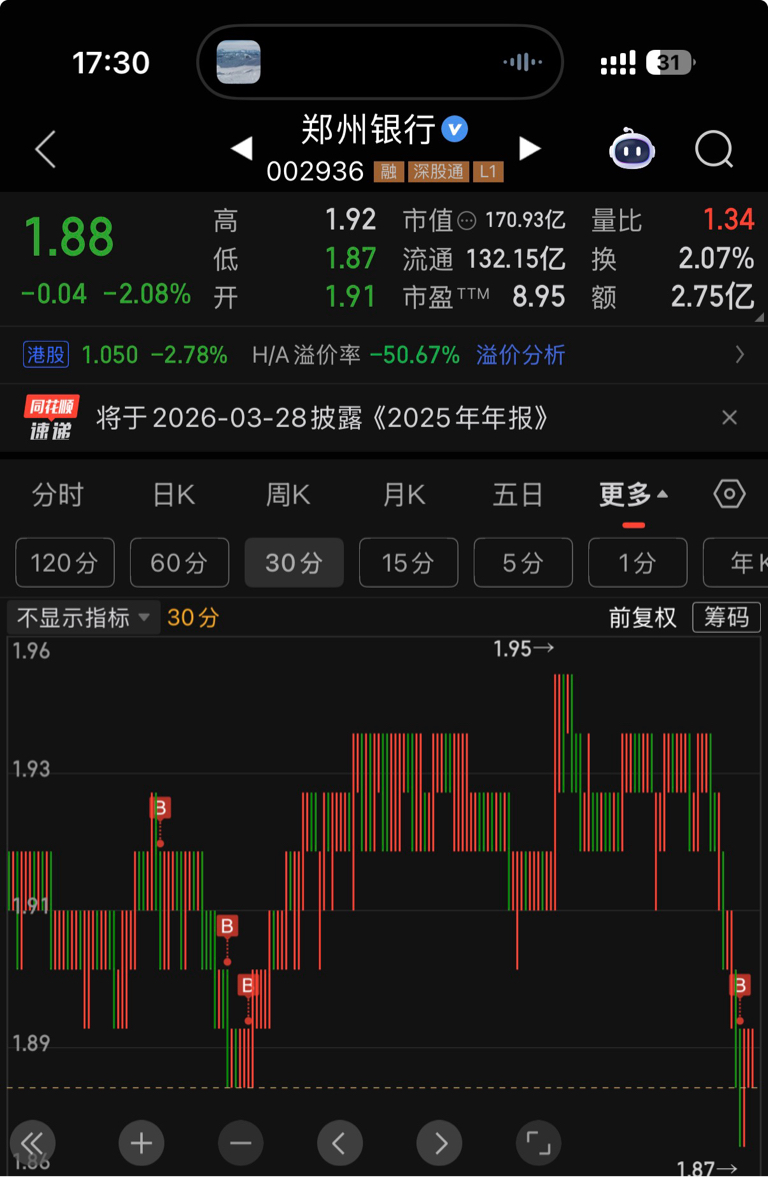Open the 市值 info smiley icon
This screenshot has width=768, height=1177.
tap(467, 221)
